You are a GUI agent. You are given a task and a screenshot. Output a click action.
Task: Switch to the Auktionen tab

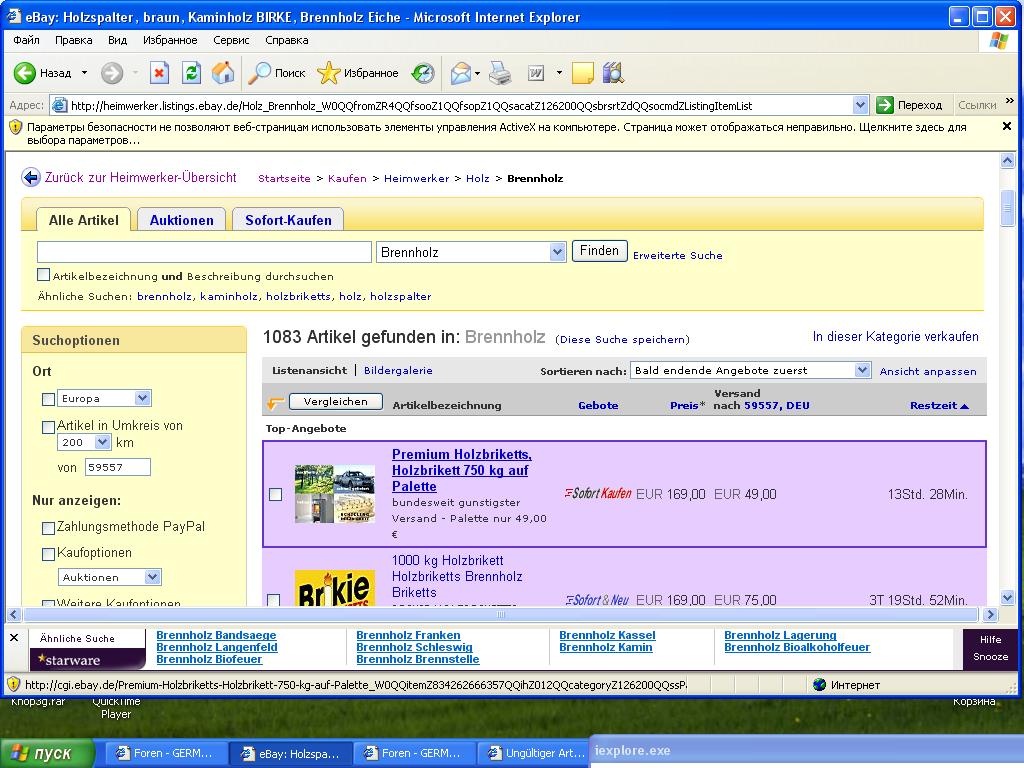182,220
